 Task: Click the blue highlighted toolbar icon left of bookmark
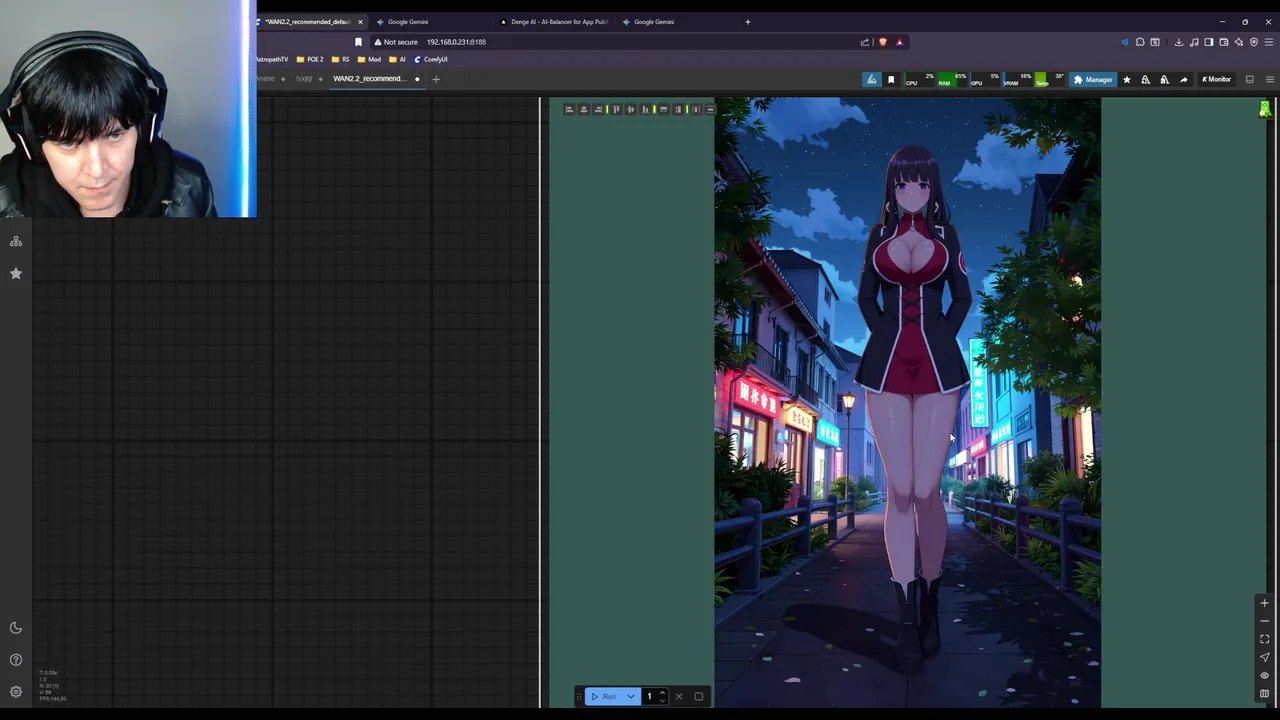(x=872, y=80)
